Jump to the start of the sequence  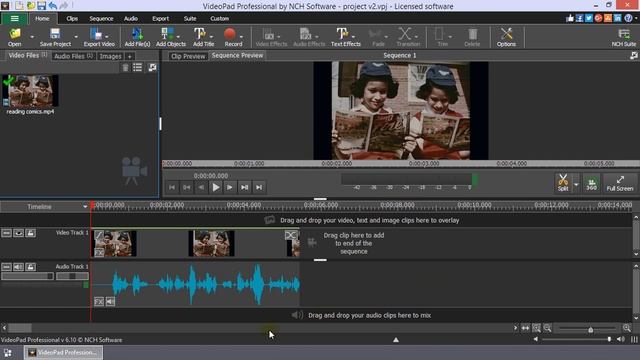172,187
